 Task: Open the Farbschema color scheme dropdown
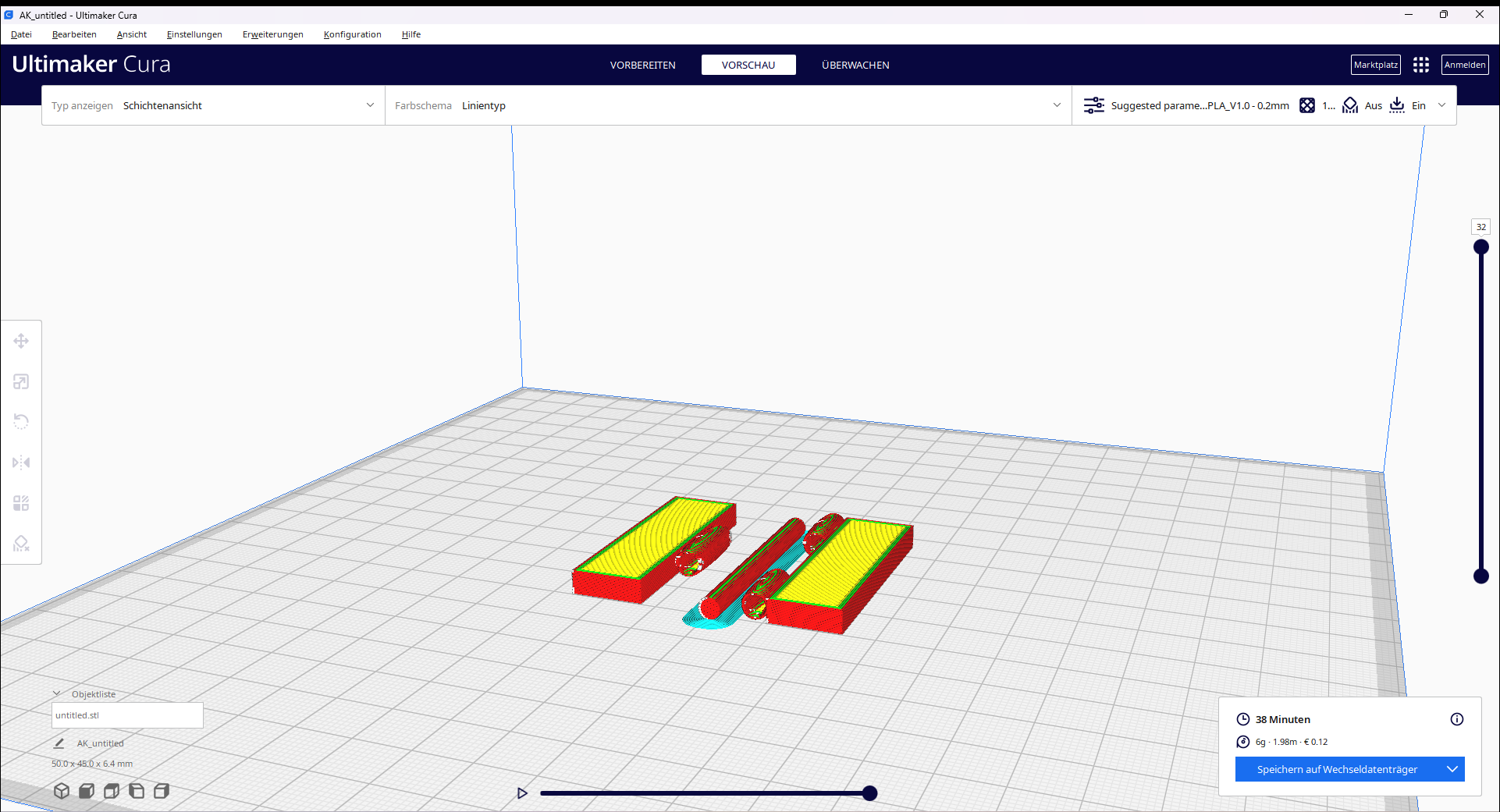tap(728, 105)
